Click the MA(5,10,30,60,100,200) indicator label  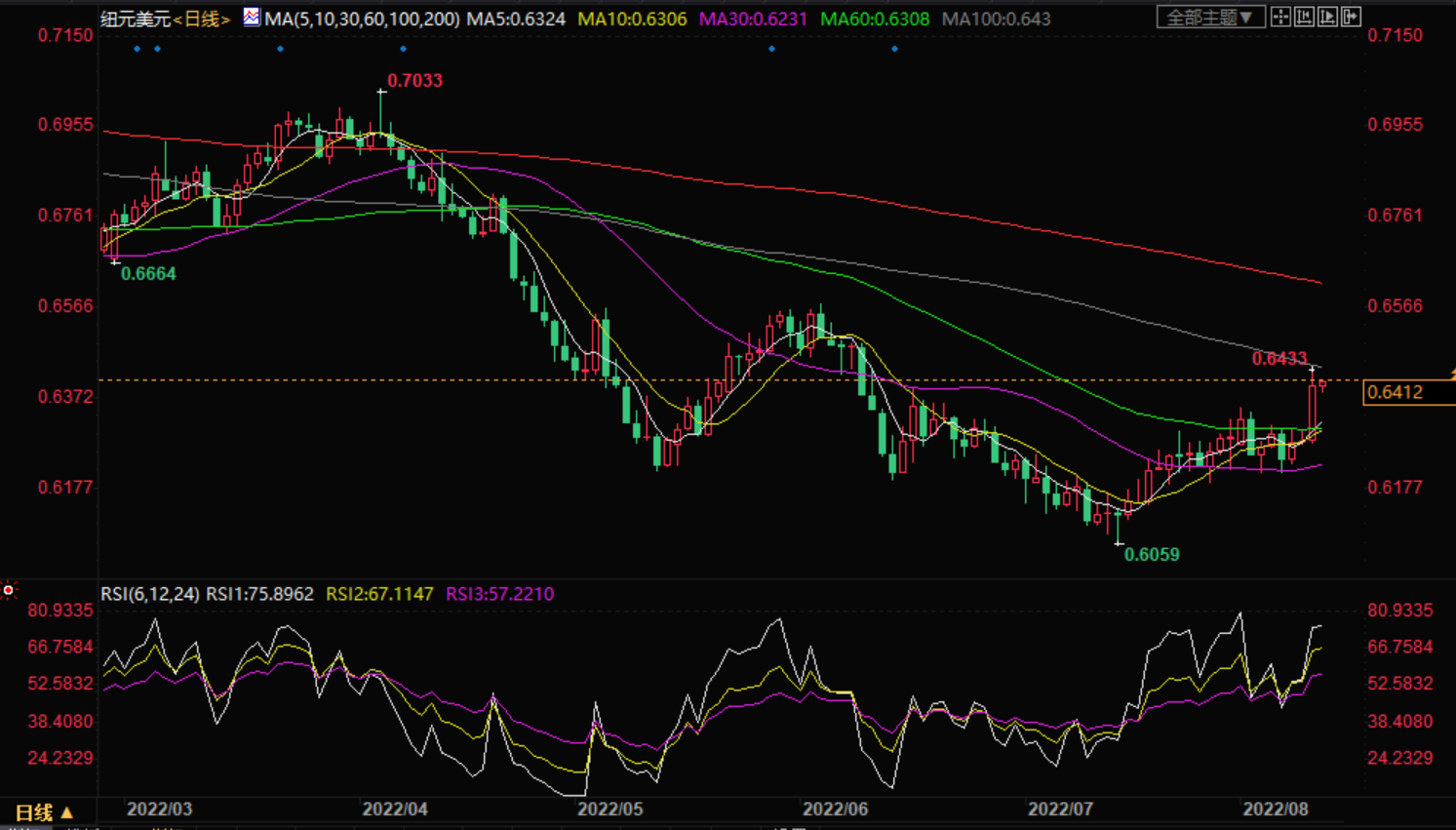pyautogui.click(x=362, y=19)
